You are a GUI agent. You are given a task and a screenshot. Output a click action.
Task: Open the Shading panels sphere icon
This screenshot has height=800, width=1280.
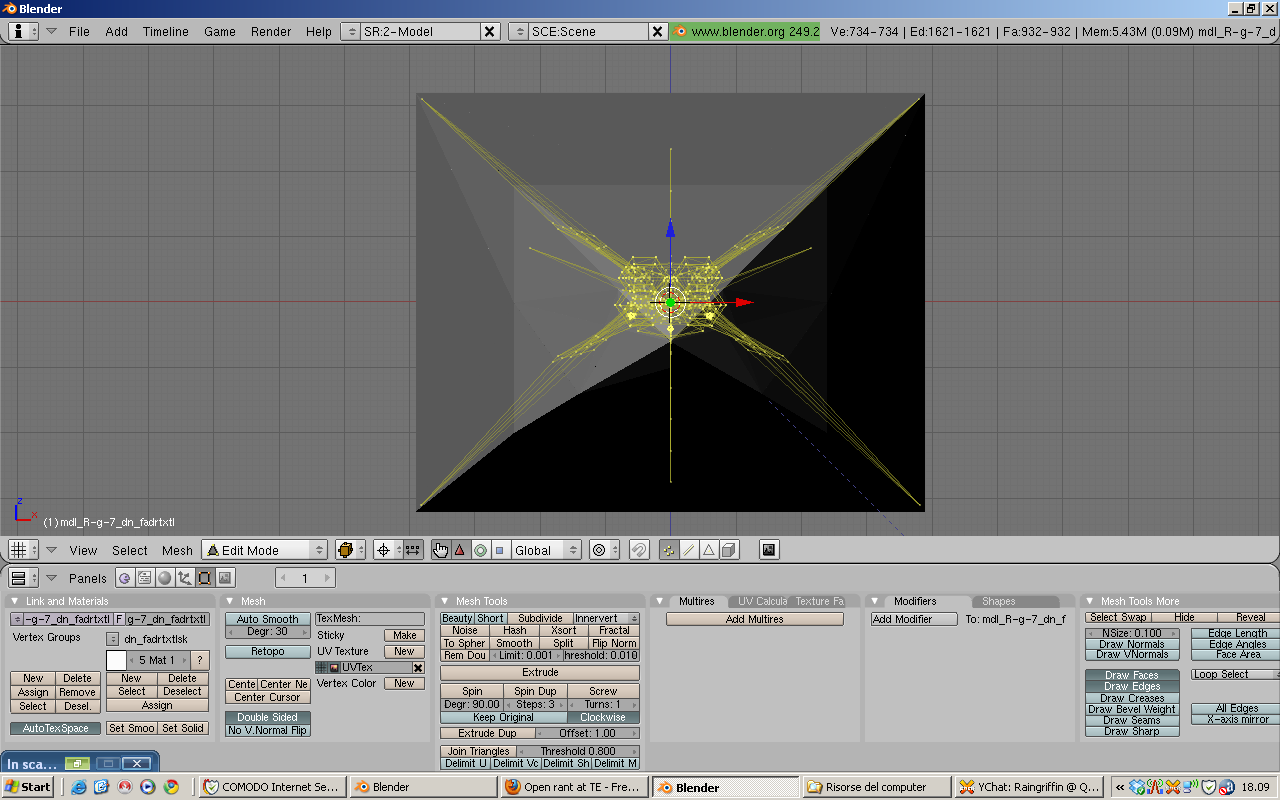pos(165,578)
